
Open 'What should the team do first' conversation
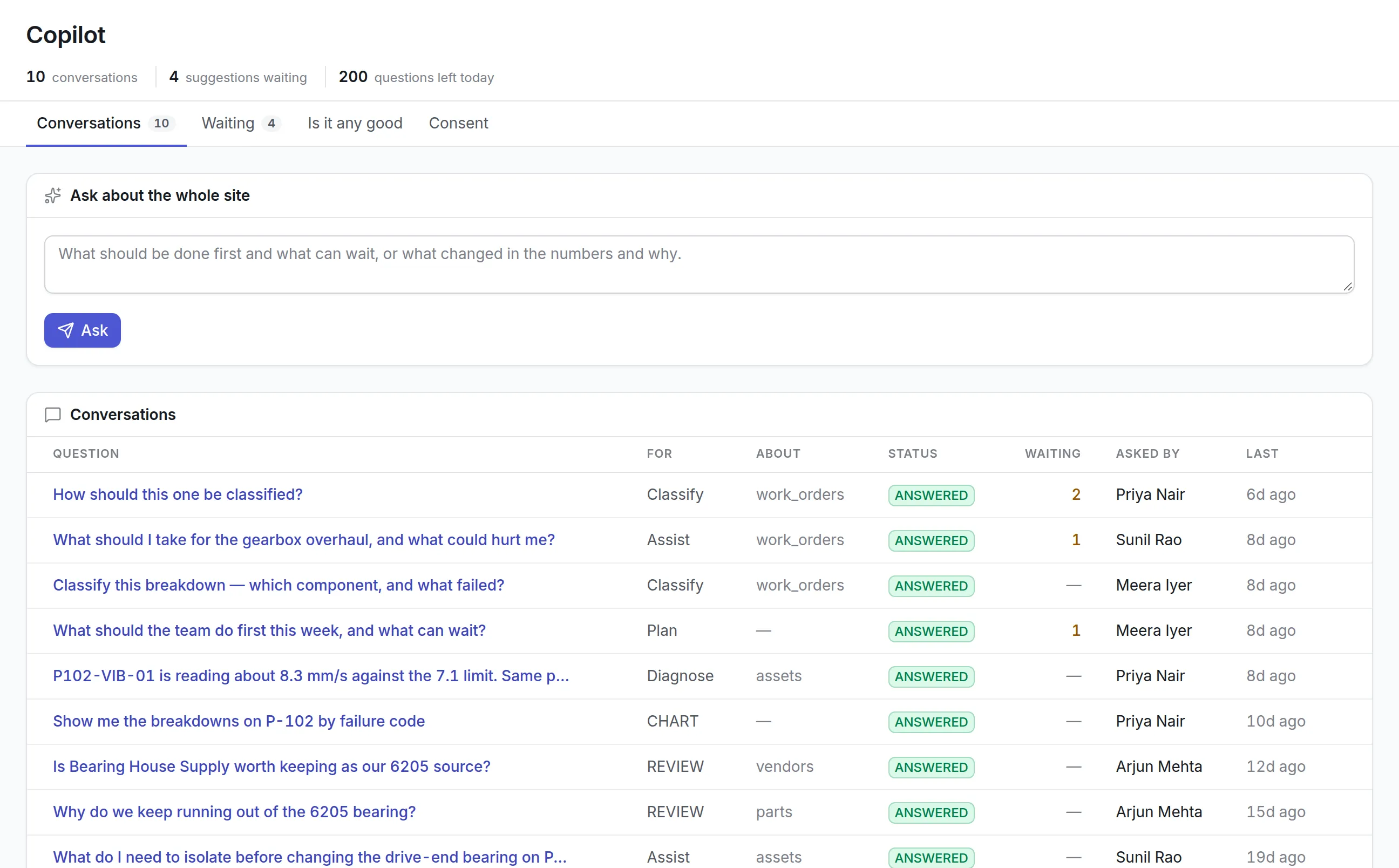(269, 630)
